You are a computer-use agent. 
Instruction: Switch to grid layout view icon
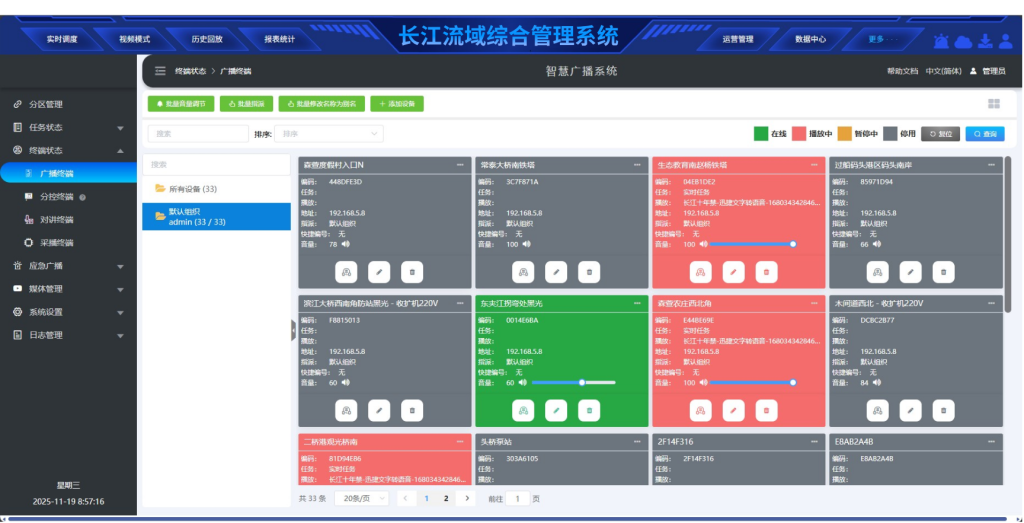coord(993,104)
